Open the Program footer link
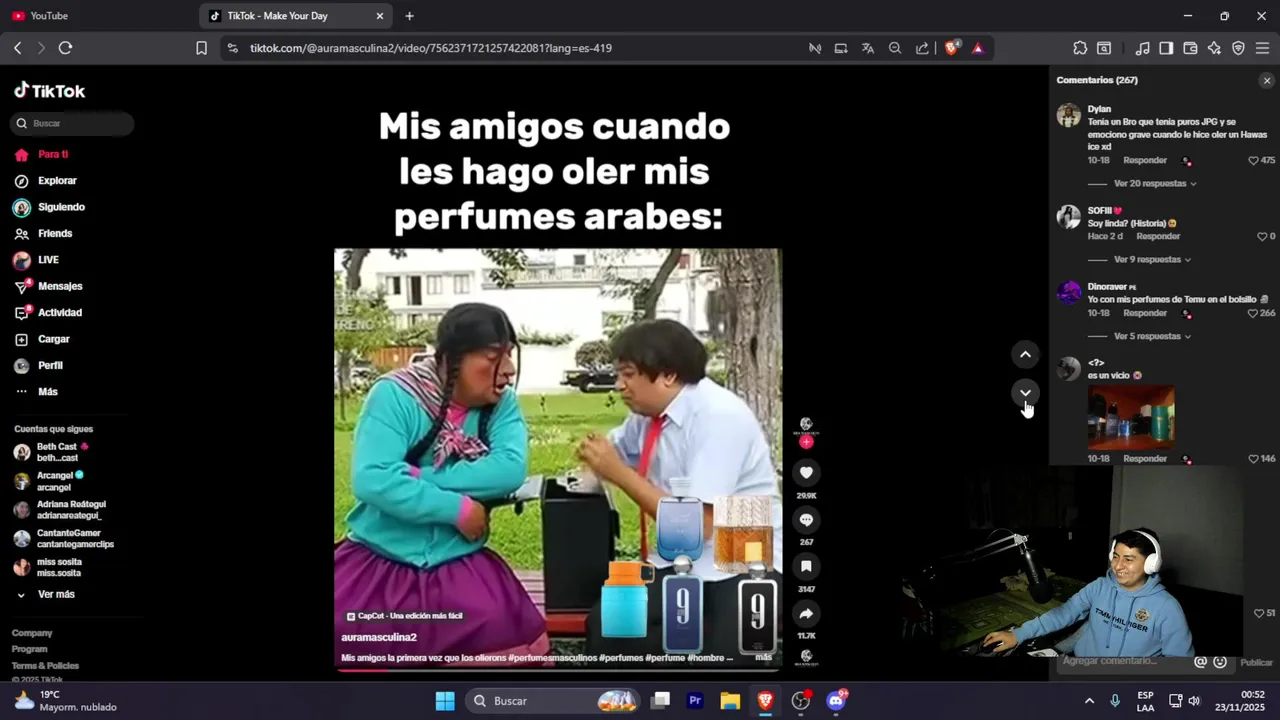The height and width of the screenshot is (720, 1280). pyautogui.click(x=30, y=649)
